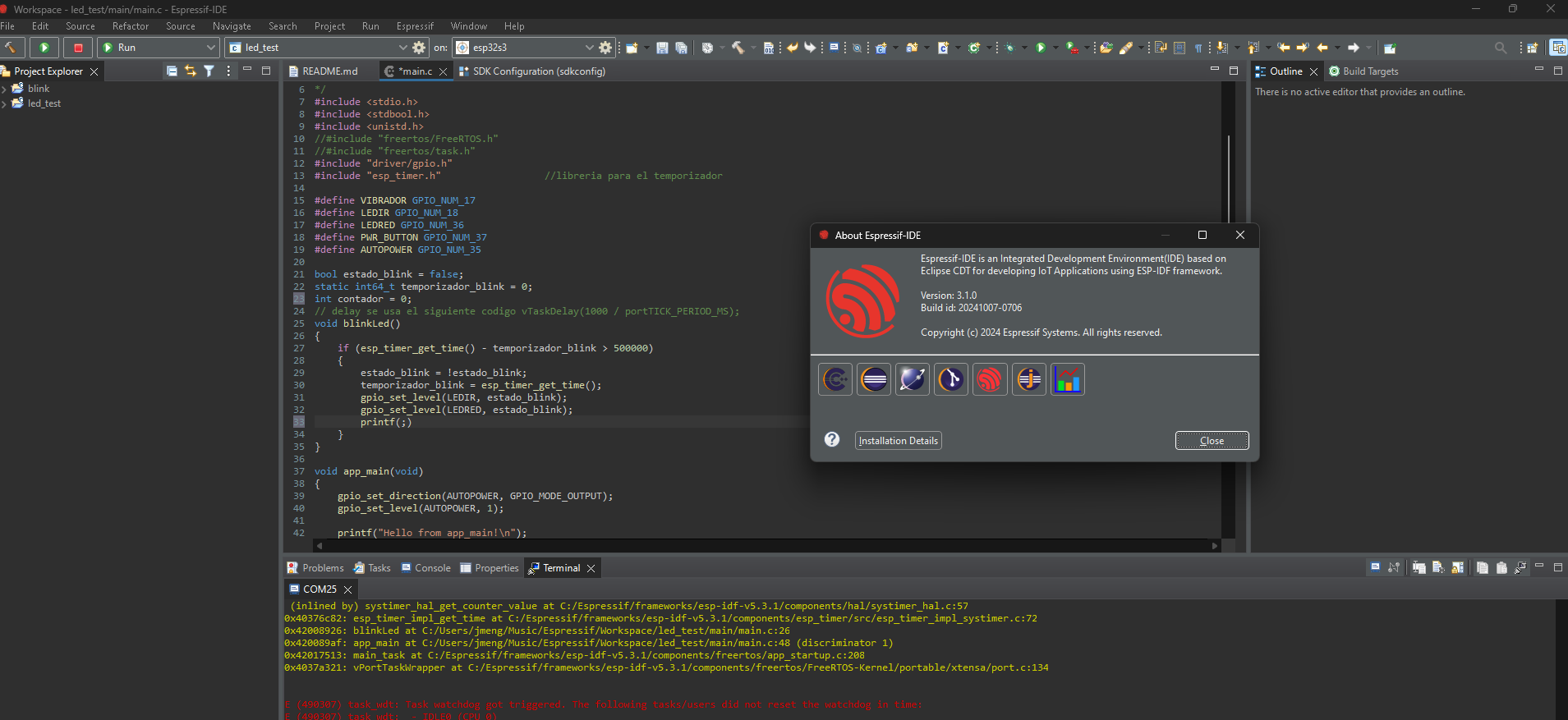Select the C/C++ perspective button
This screenshot has height=720, width=1568.
pos(1557,48)
